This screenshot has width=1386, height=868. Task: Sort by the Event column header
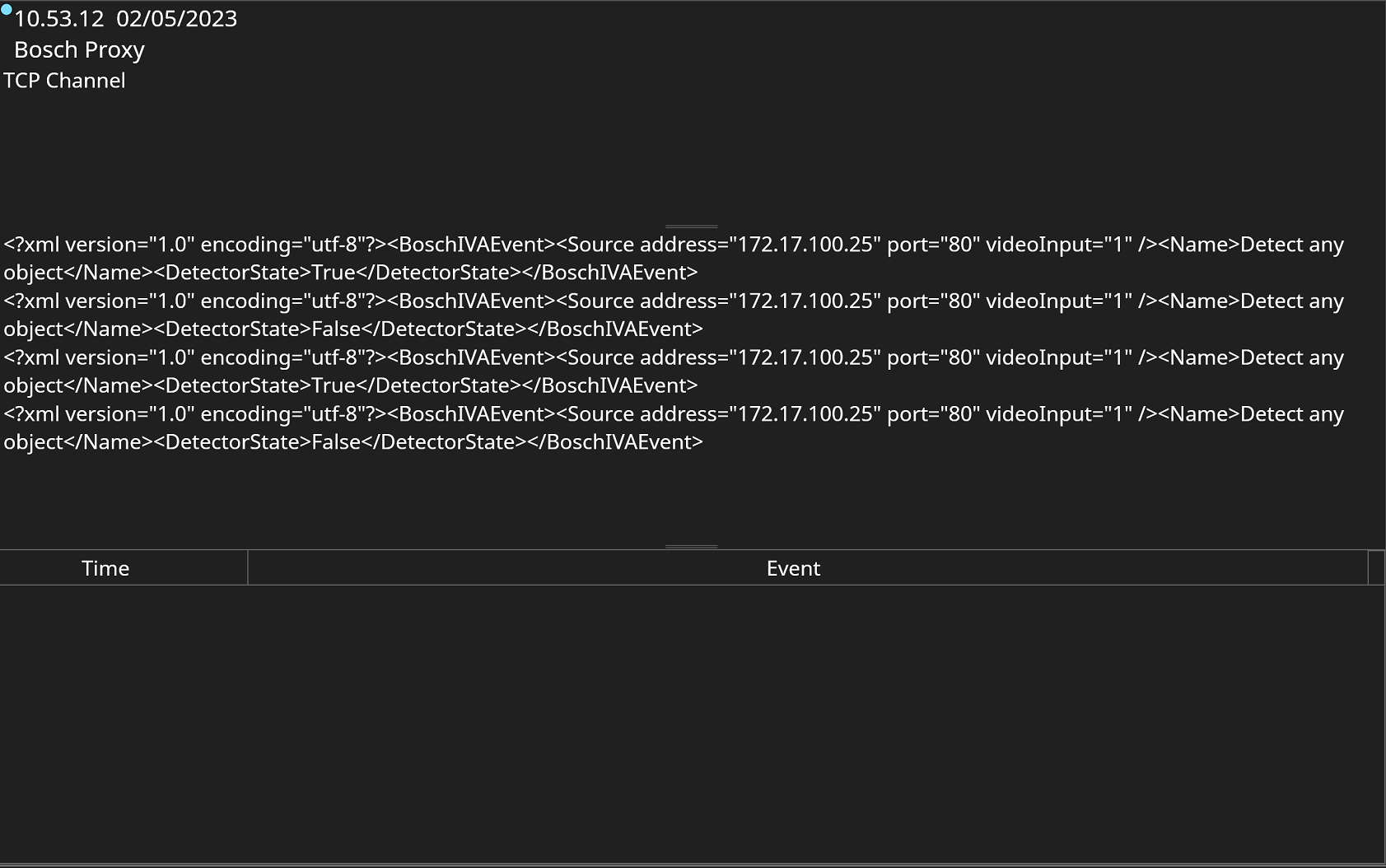pyautogui.click(x=792, y=568)
